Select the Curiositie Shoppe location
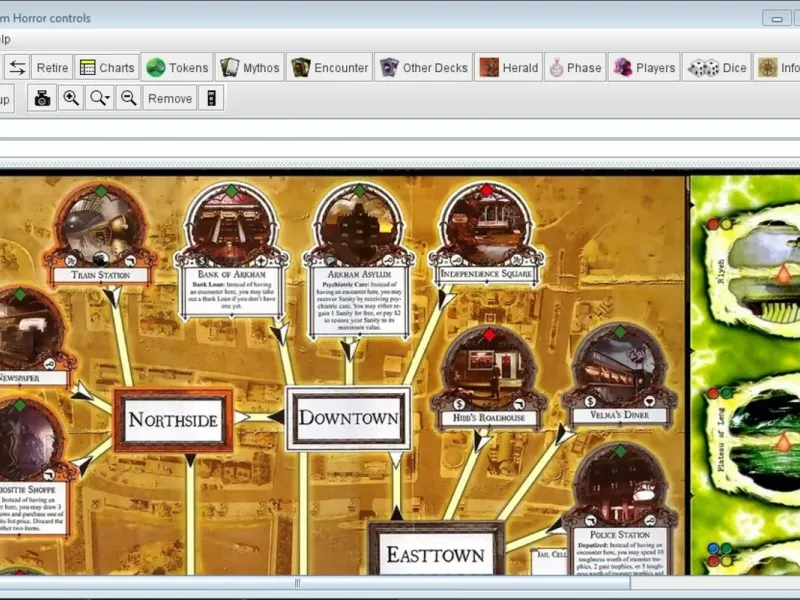This screenshot has width=800, height=600. [x=32, y=467]
